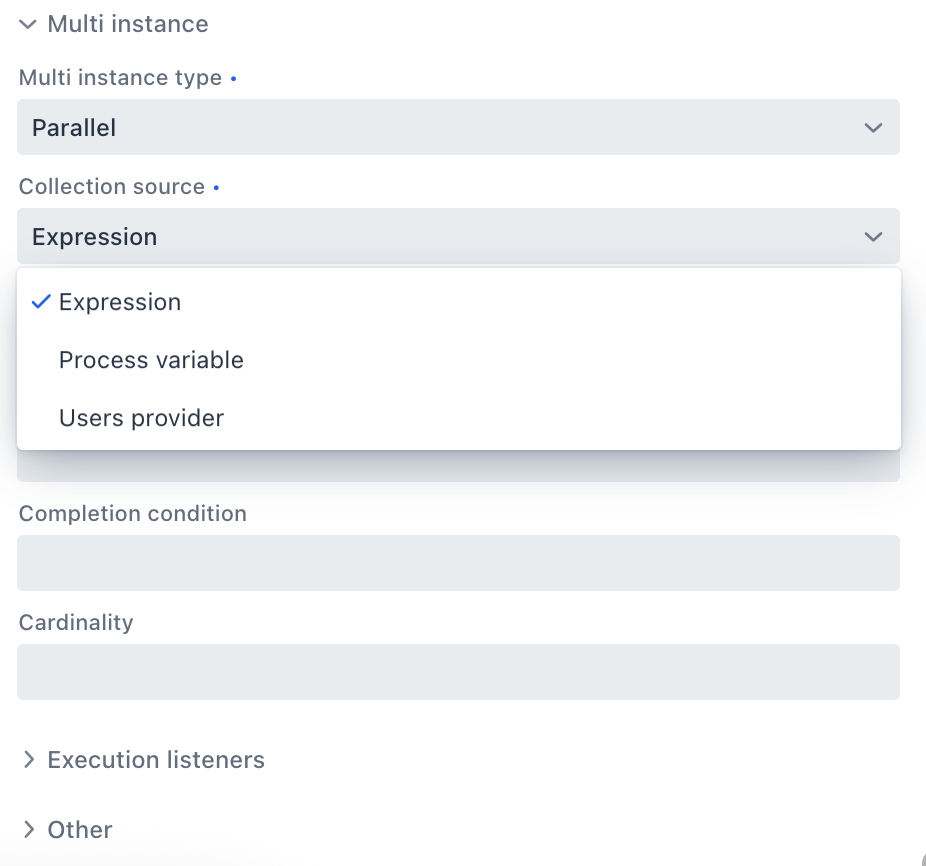
Task: Choose Expression in the open dropdown list
Action: [x=120, y=301]
